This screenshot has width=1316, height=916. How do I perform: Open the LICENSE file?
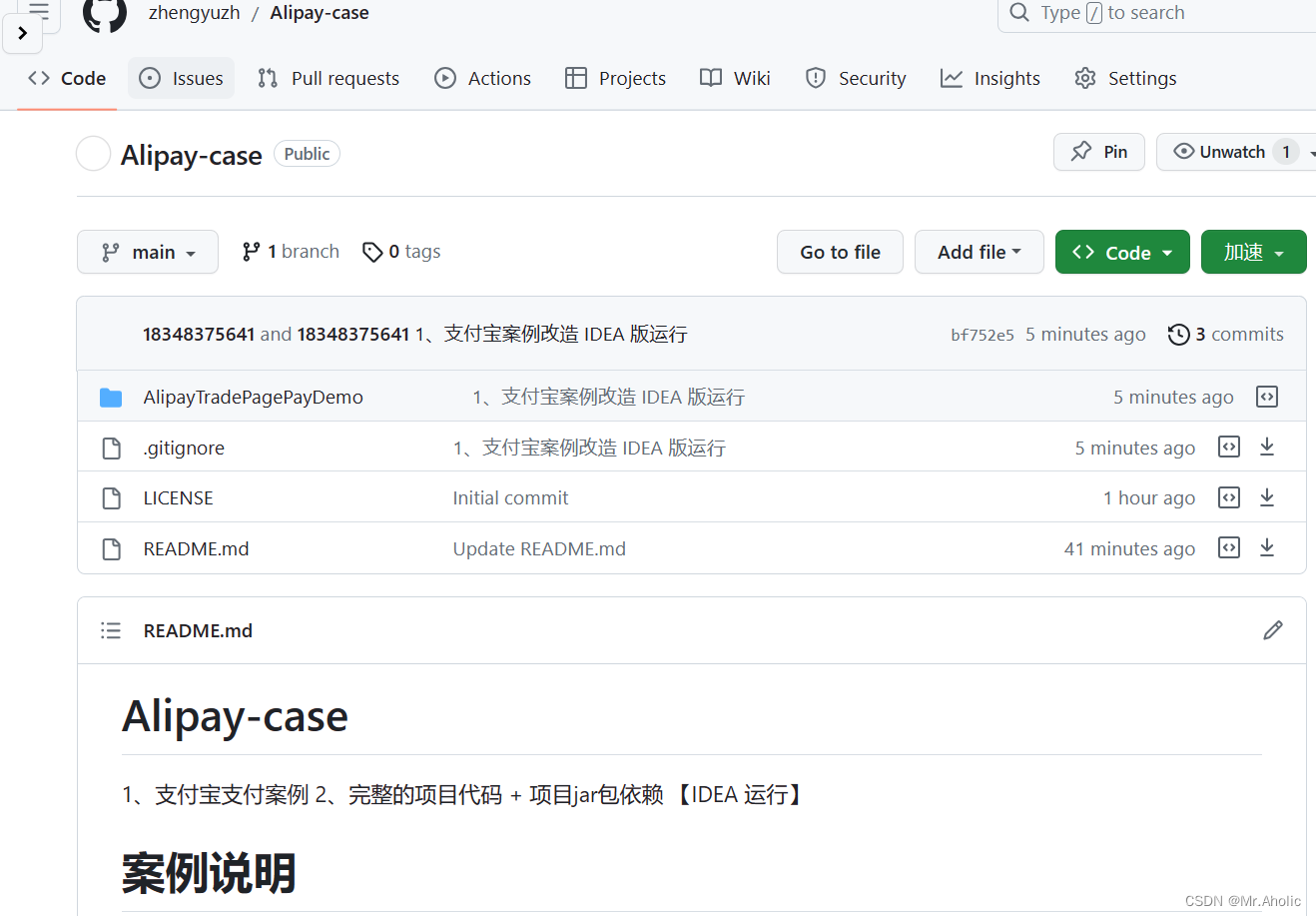click(178, 498)
